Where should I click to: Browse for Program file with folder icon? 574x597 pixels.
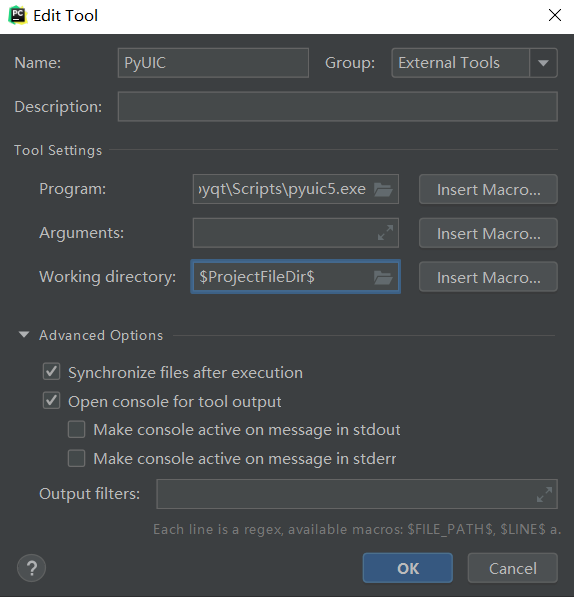383,189
